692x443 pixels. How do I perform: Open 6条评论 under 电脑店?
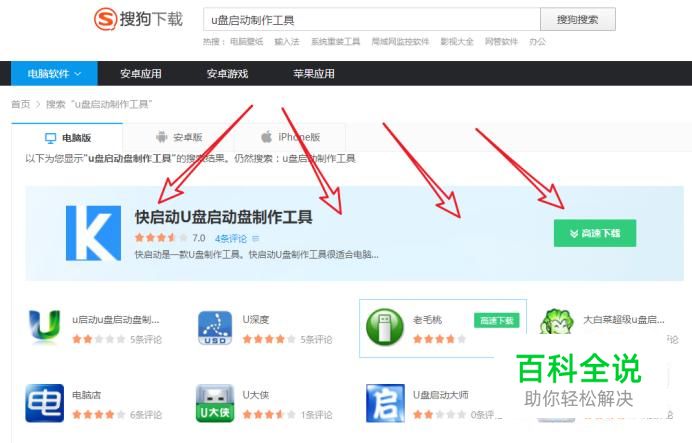click(146, 415)
